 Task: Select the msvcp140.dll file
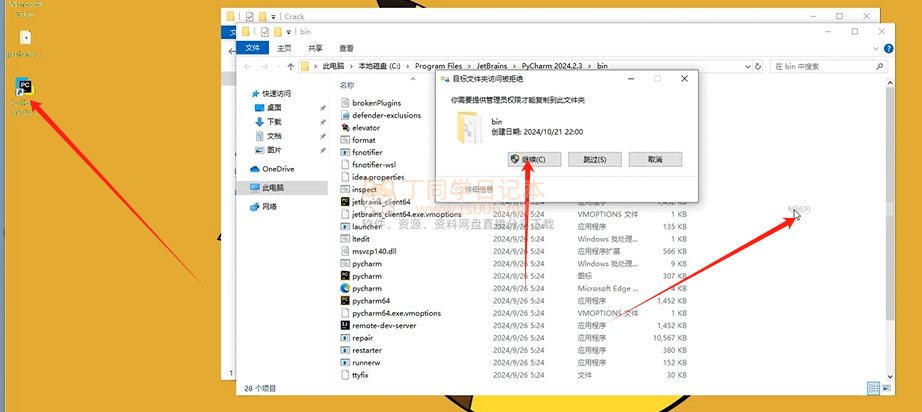(374, 251)
